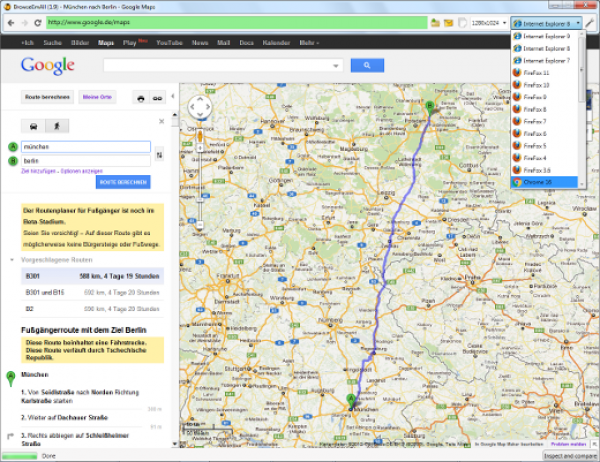Open Suche in the Google top bar
The image size is (600, 462).
tap(52, 42)
